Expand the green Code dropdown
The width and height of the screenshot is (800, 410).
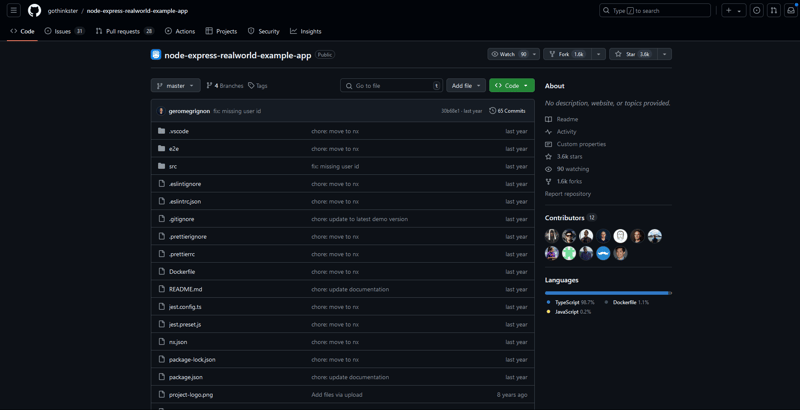pos(511,86)
